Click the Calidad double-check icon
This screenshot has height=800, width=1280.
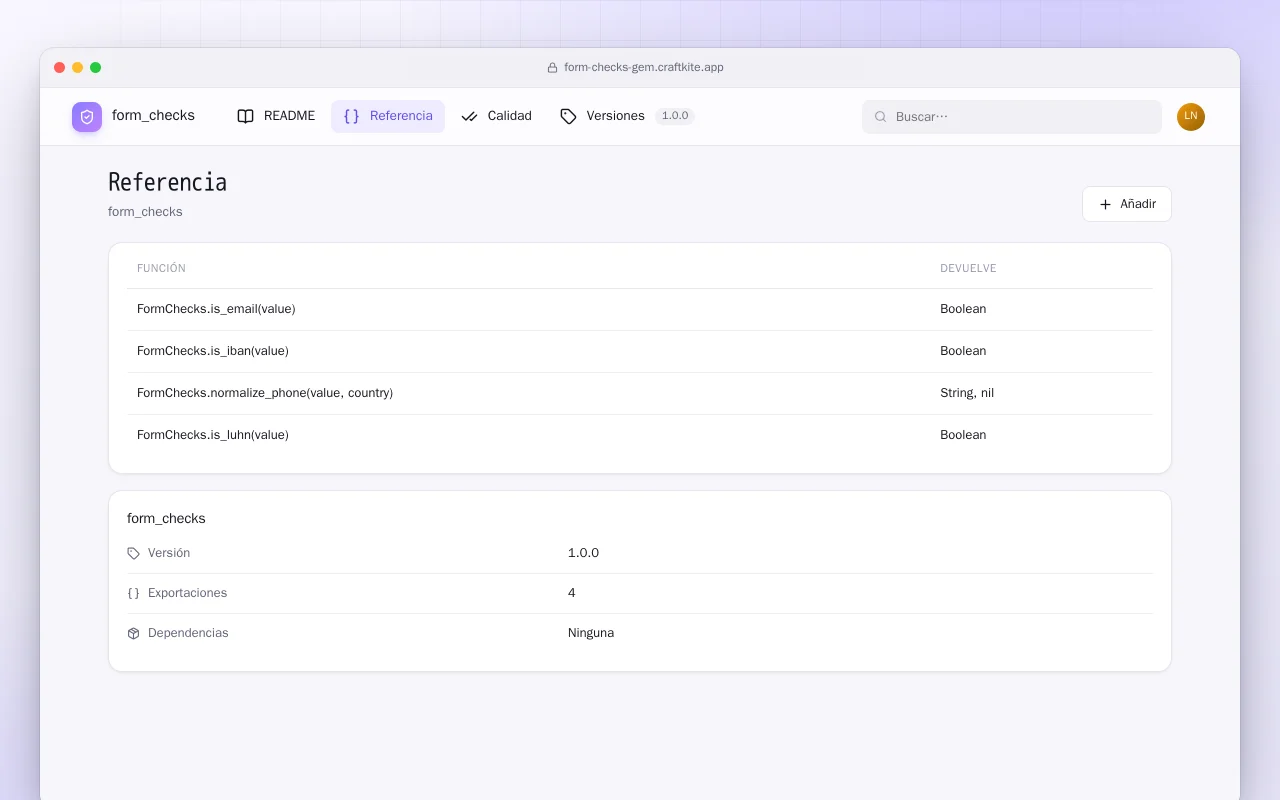point(469,116)
